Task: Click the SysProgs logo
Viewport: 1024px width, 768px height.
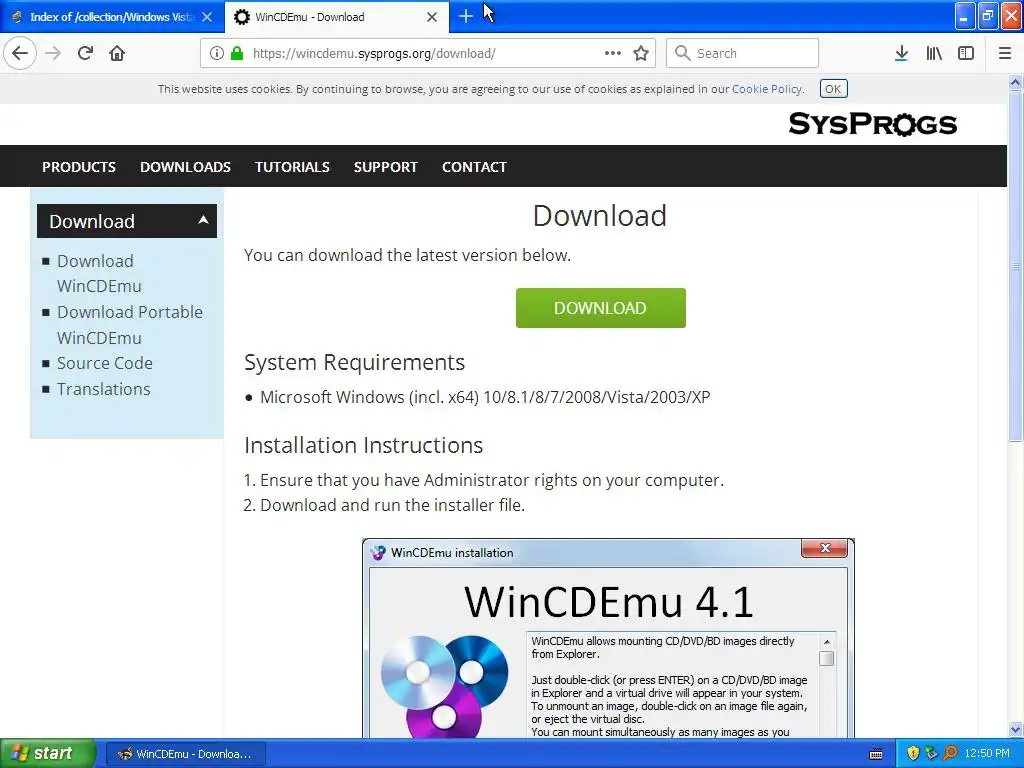Action: pyautogui.click(x=872, y=123)
